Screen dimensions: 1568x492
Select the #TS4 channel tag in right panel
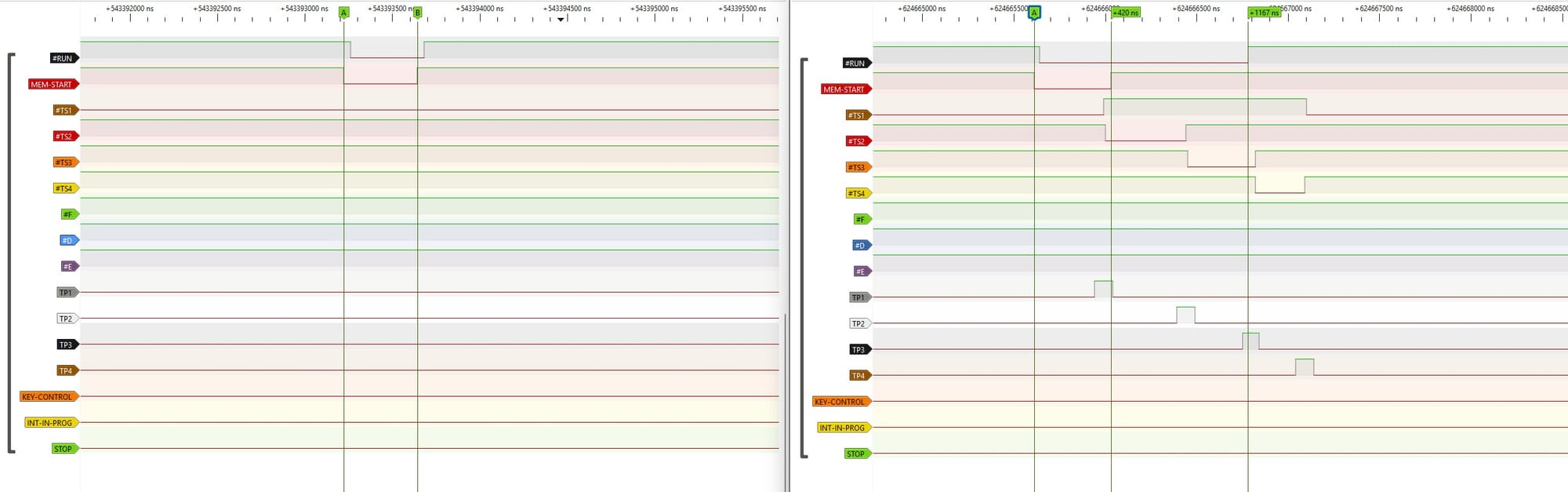tap(858, 193)
